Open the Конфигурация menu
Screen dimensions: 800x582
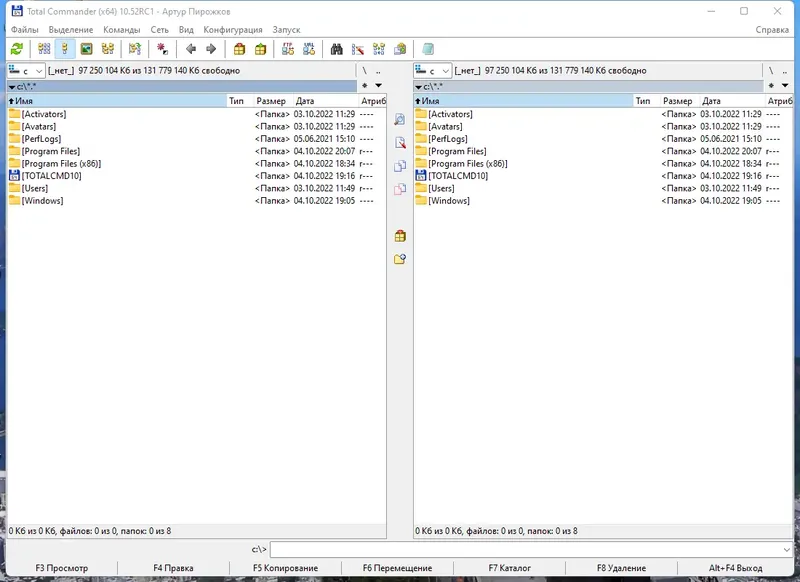coord(233,30)
